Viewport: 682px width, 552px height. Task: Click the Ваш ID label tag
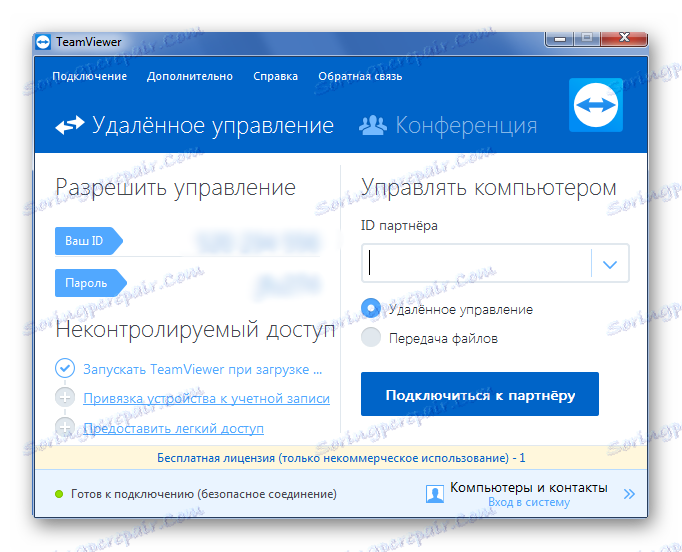(89, 241)
